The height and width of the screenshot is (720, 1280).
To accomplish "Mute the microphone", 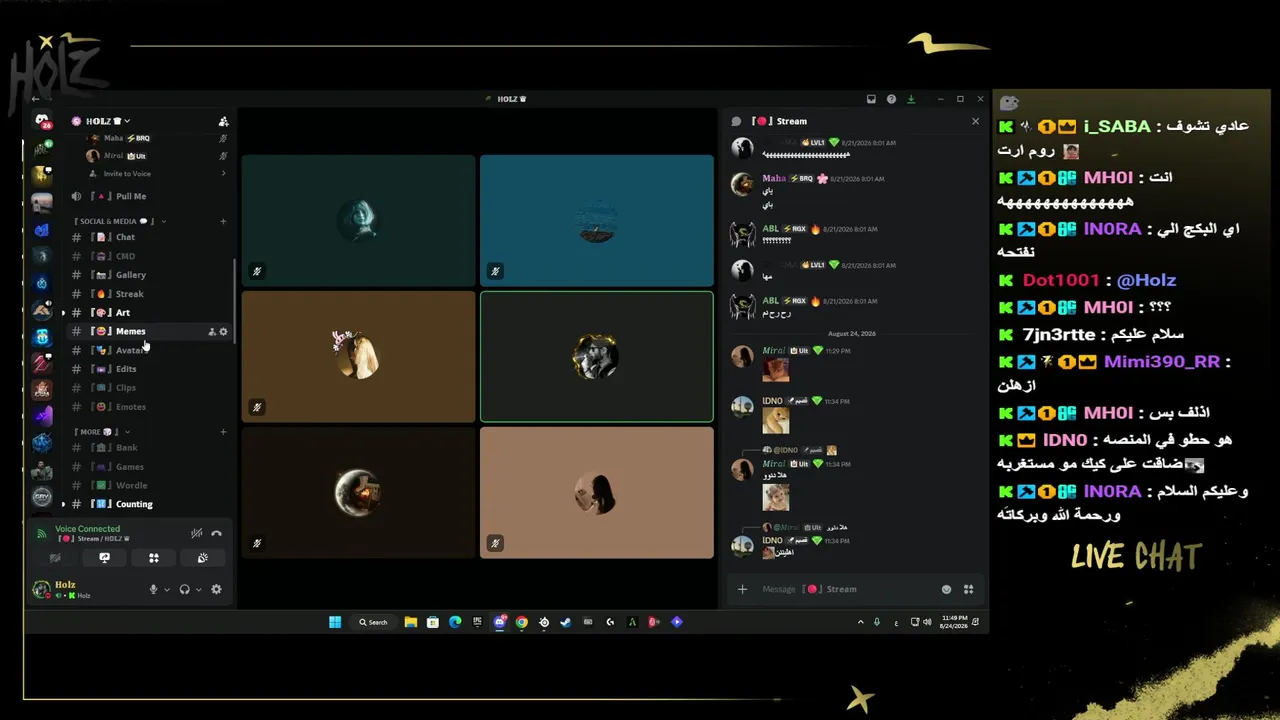I will coord(154,590).
